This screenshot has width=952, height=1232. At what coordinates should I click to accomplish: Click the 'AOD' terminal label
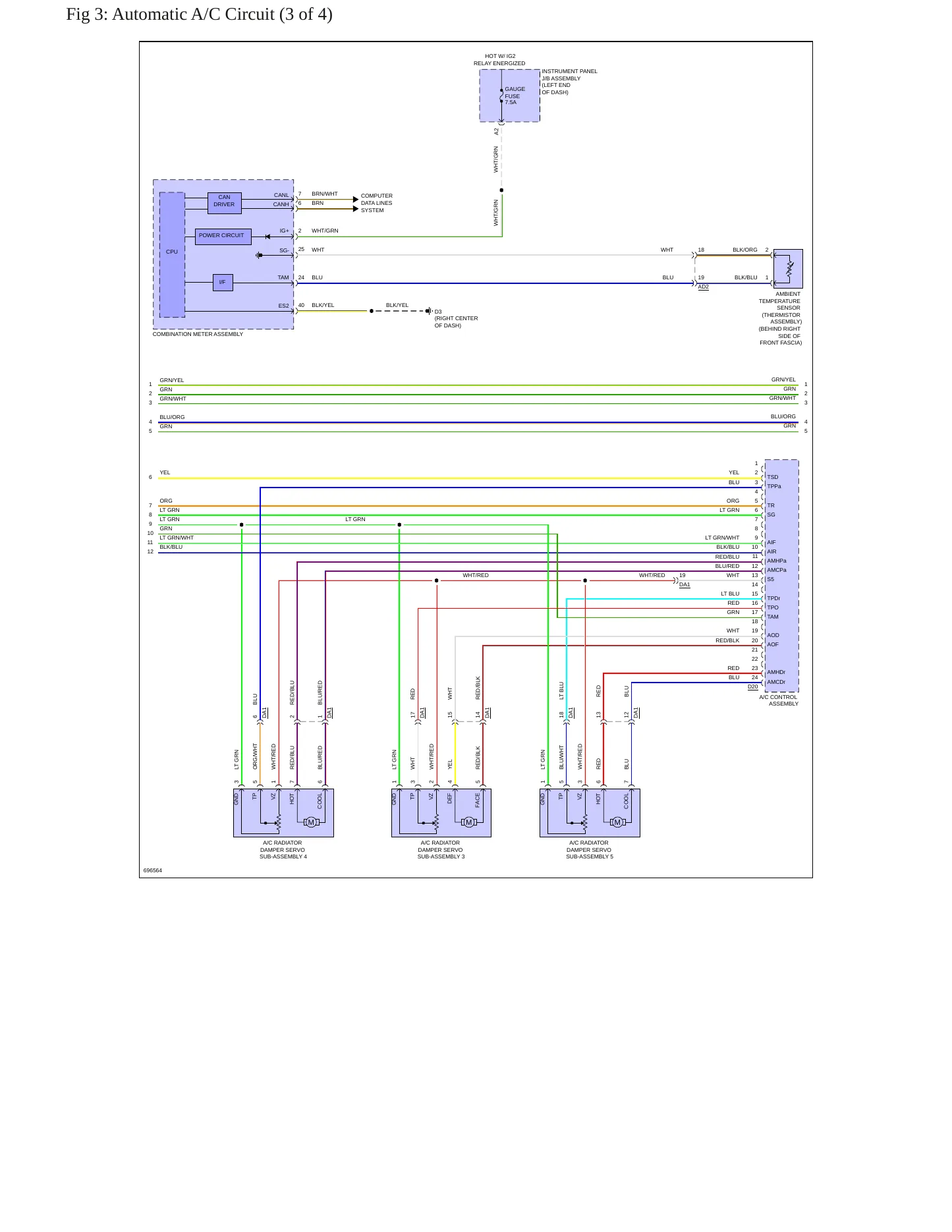coord(773,635)
